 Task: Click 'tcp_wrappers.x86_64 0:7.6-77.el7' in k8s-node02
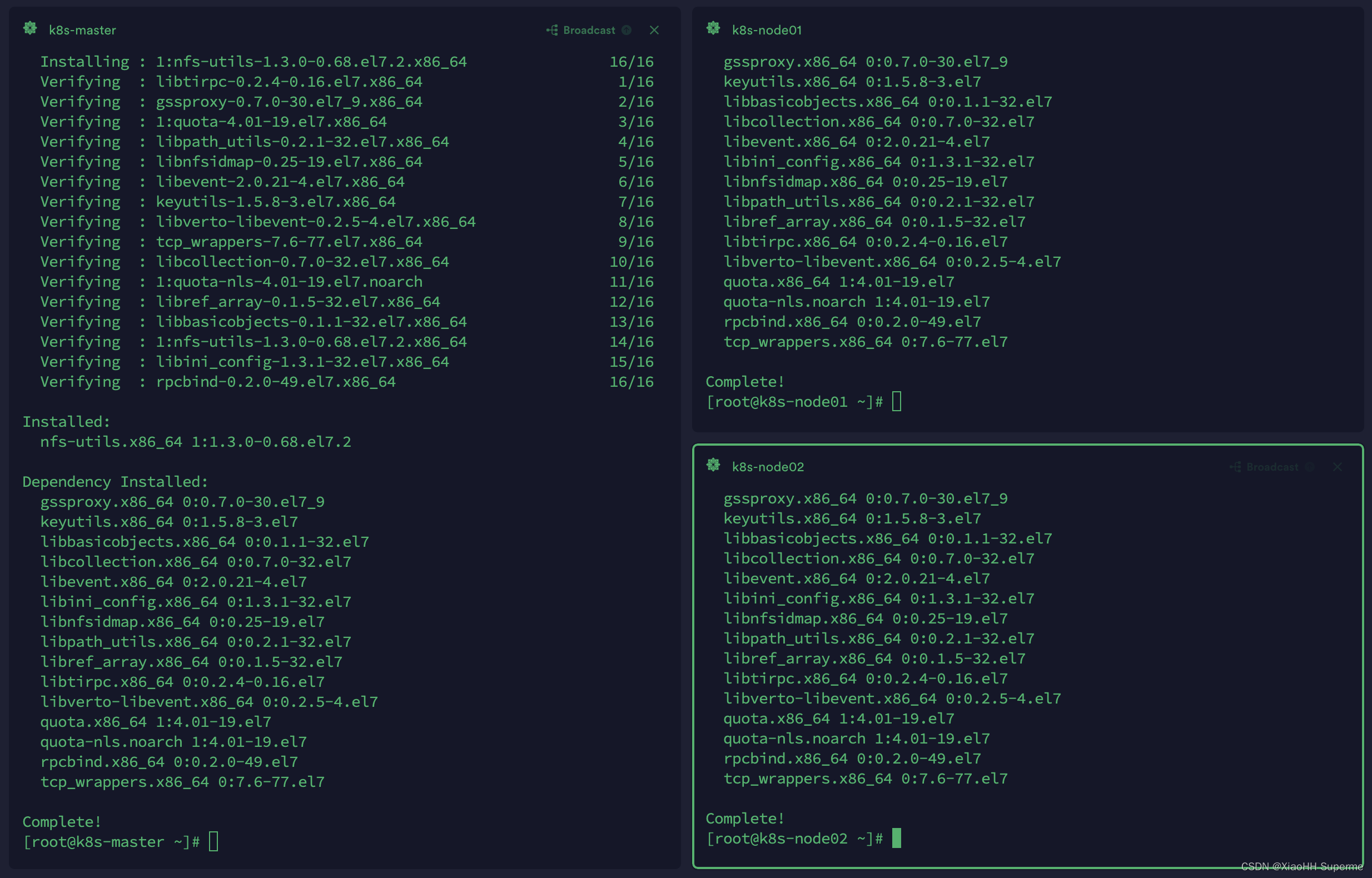(x=866, y=778)
